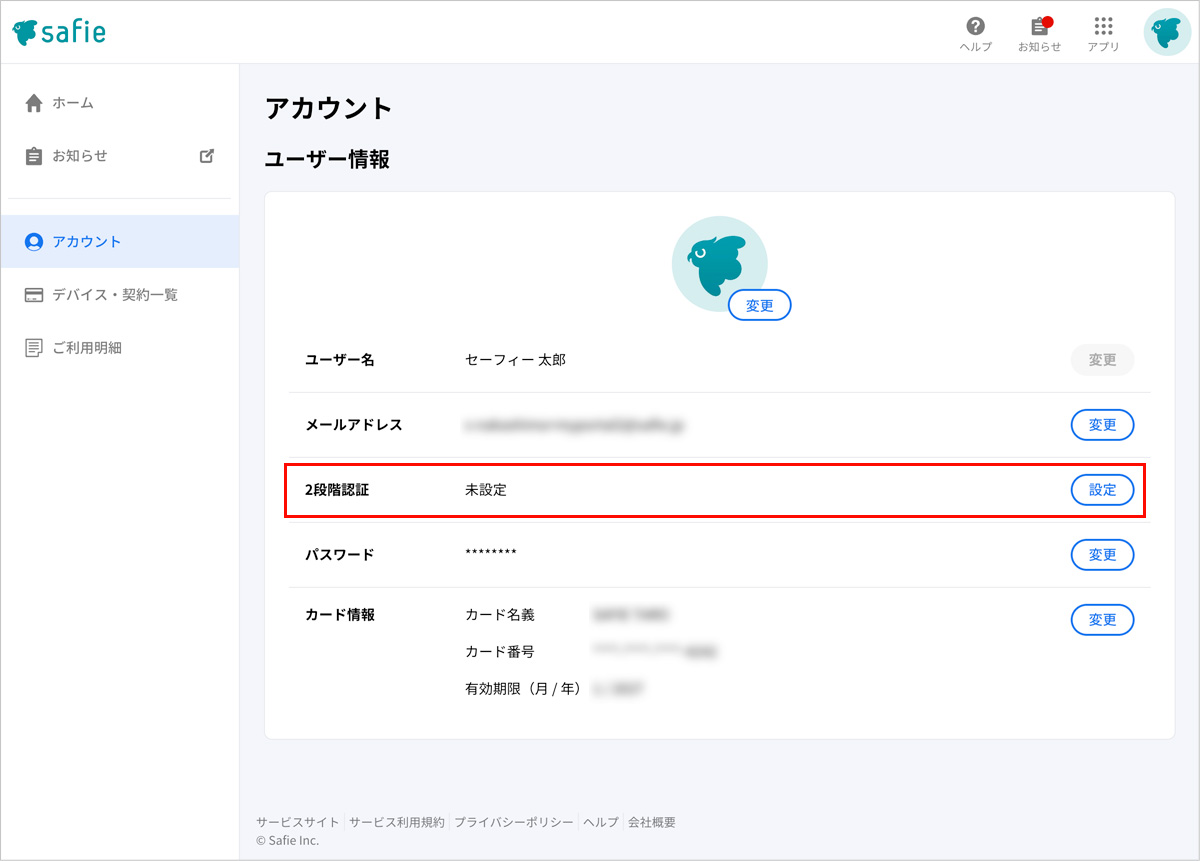Select アカウント in the sidebar
Image resolution: width=1200 pixels, height=861 pixels.
click(87, 242)
